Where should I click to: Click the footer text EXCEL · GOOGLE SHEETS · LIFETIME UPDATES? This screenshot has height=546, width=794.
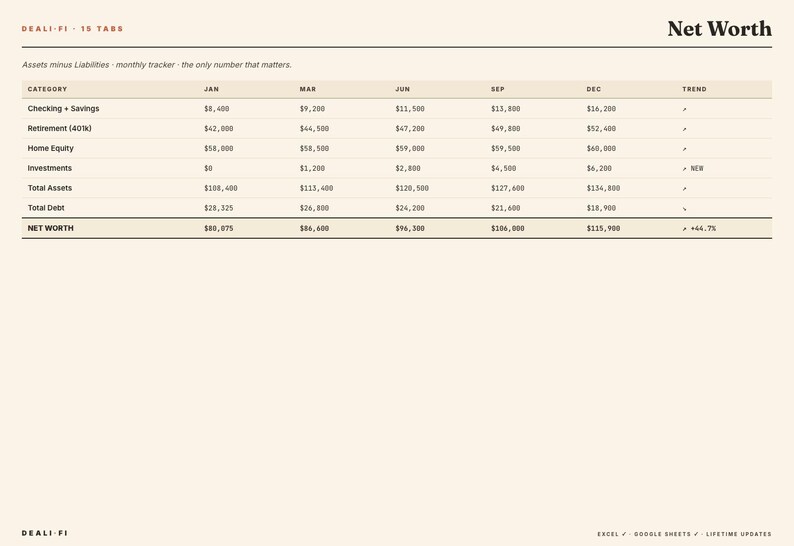click(685, 534)
